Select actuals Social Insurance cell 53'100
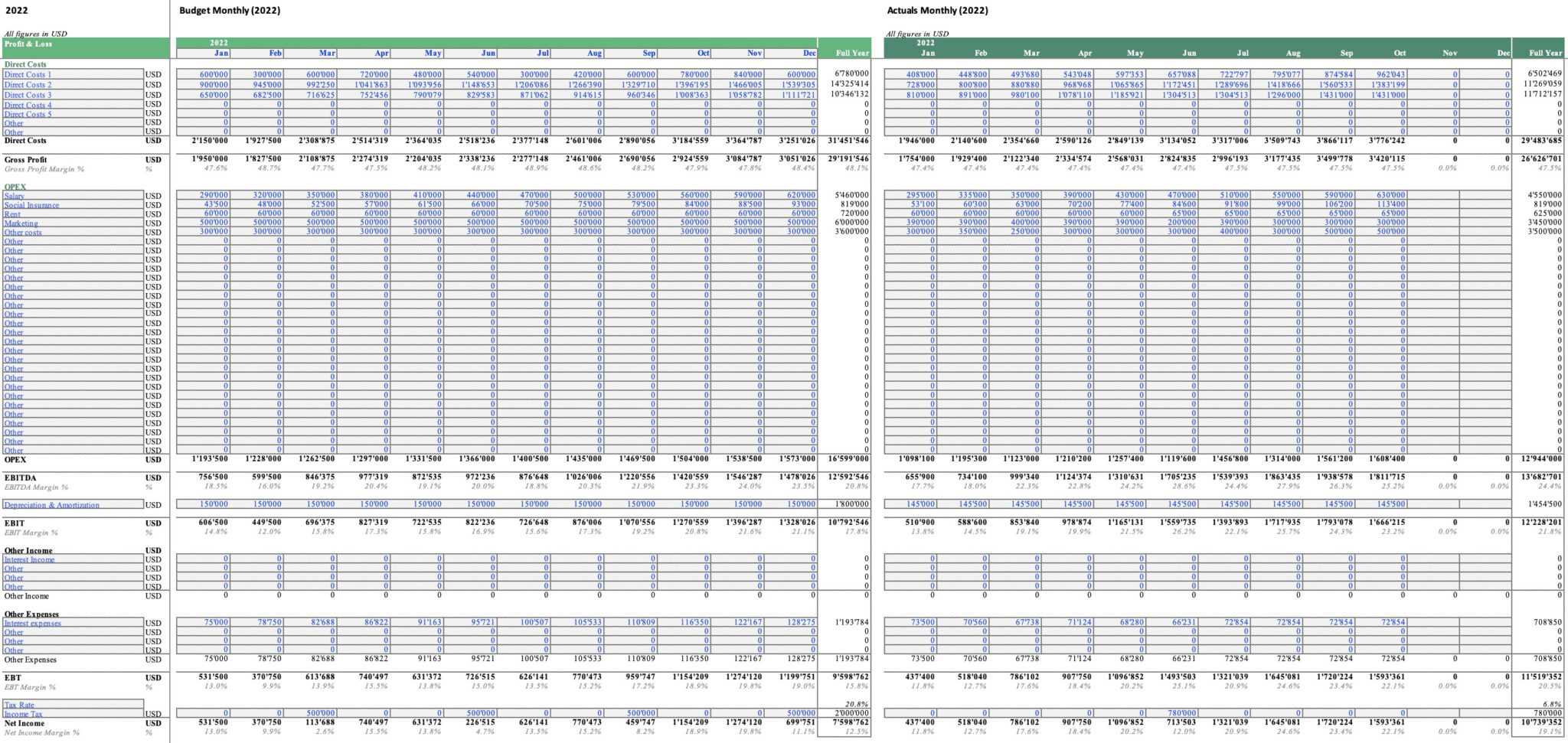1568x743 pixels. [x=910, y=205]
